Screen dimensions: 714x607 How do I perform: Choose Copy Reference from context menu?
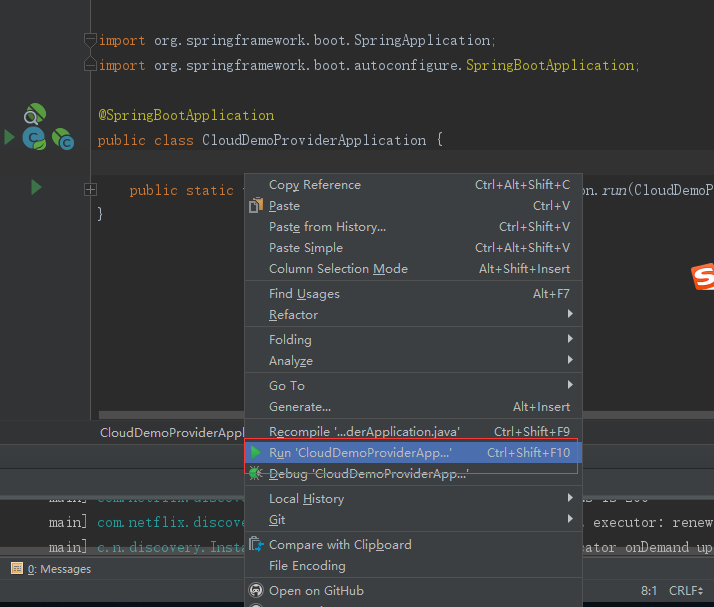413,184
